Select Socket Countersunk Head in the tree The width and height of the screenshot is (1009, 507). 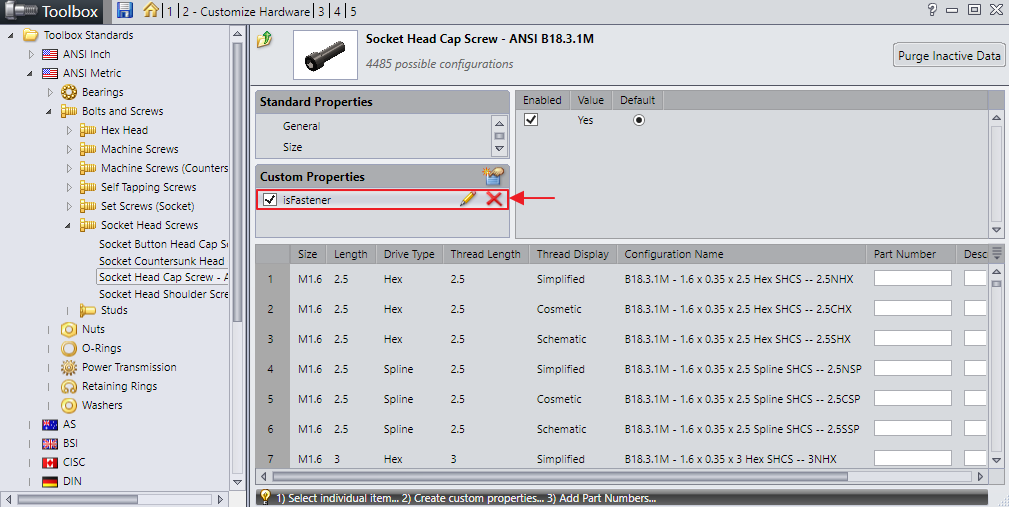[x=161, y=261]
